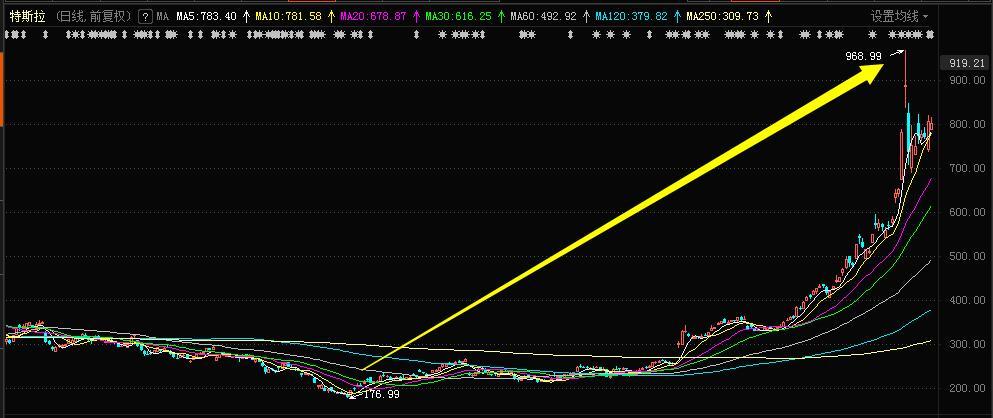The height and width of the screenshot is (418, 993).
Task: Open the 日线, 前复权 period selector
Action: click(92, 16)
